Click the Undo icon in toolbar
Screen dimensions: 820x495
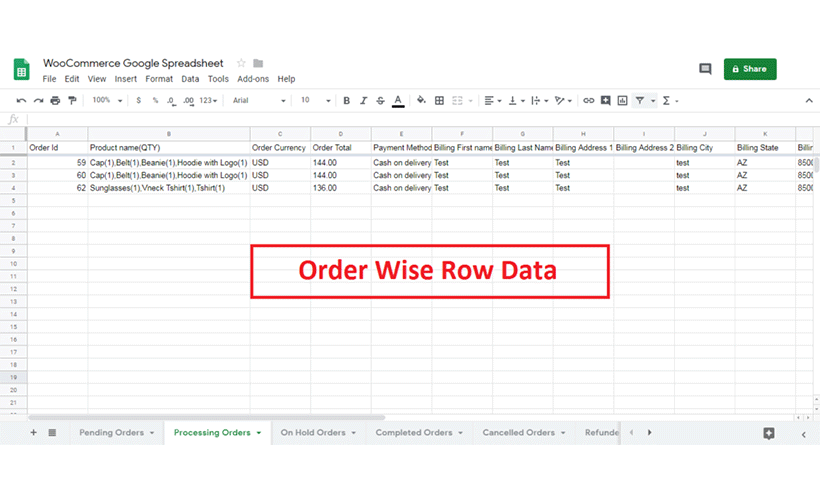[x=21, y=100]
